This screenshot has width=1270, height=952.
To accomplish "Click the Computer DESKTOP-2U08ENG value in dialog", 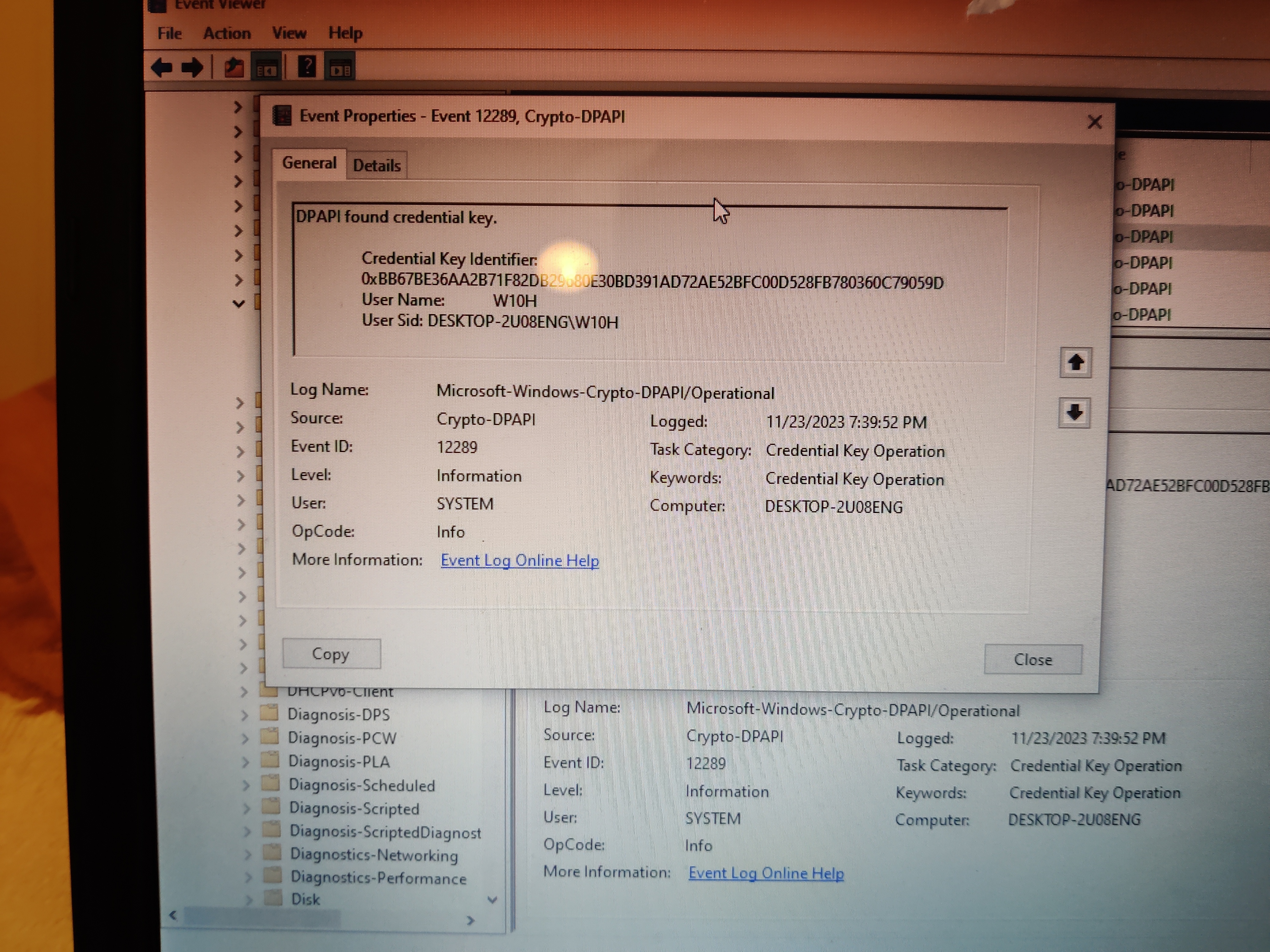I will (x=834, y=507).
